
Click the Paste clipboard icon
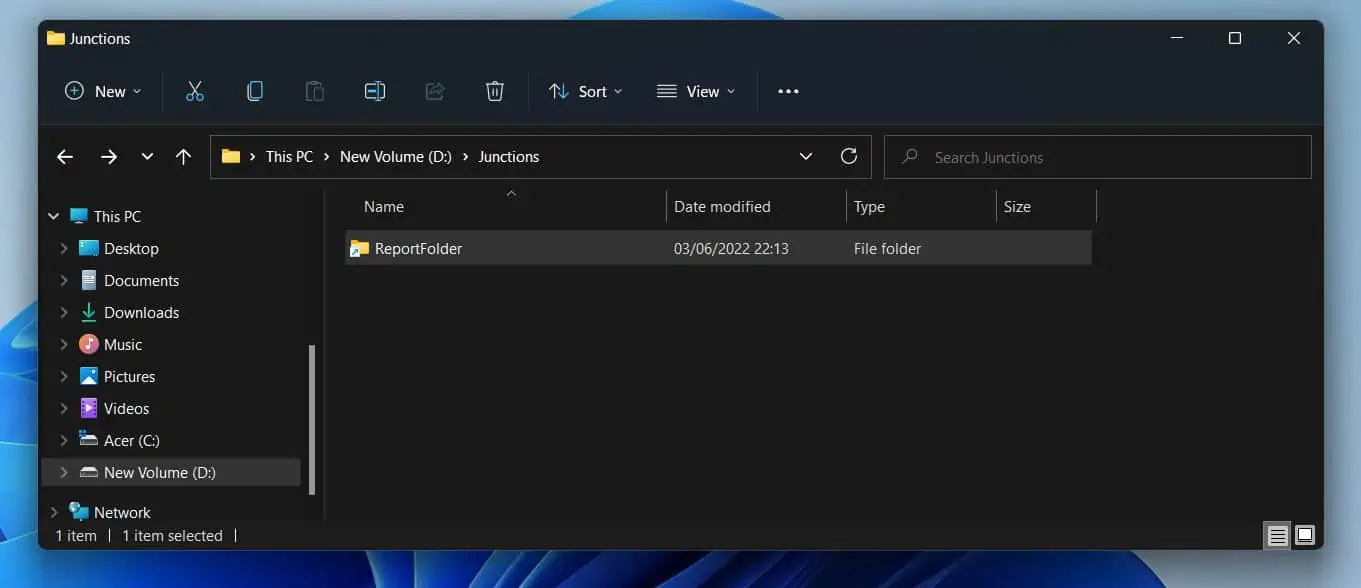[x=315, y=91]
